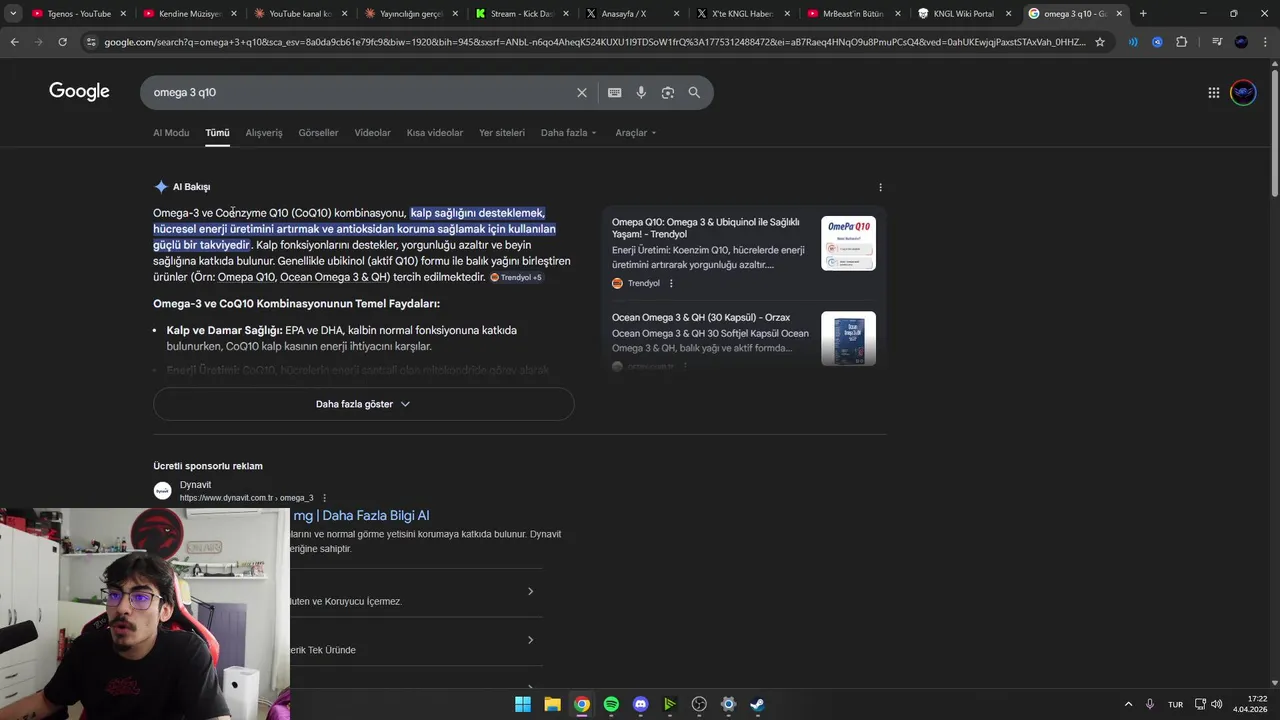
Task: Switch to the AI Modu tab
Action: (171, 133)
